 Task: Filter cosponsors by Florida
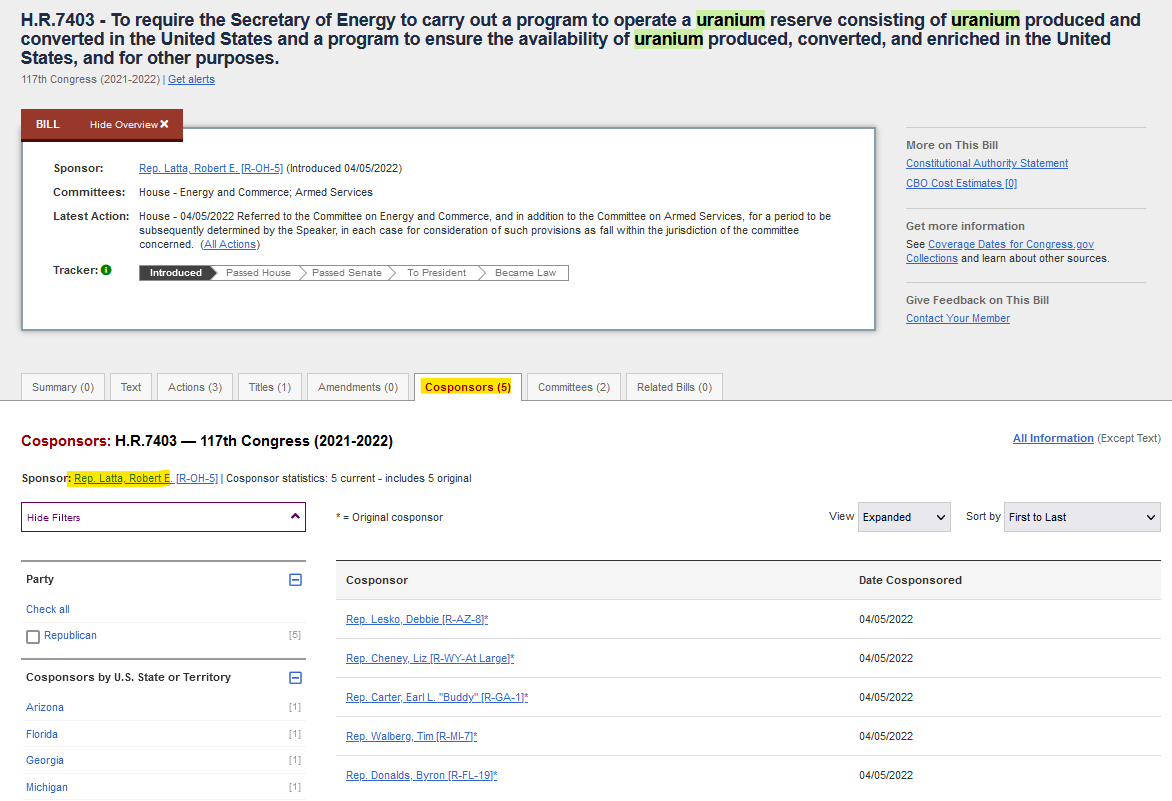(42, 734)
